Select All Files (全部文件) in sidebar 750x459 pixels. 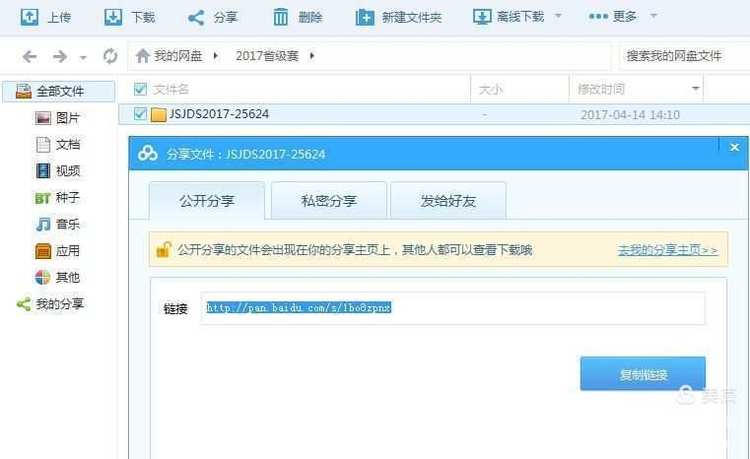59,91
